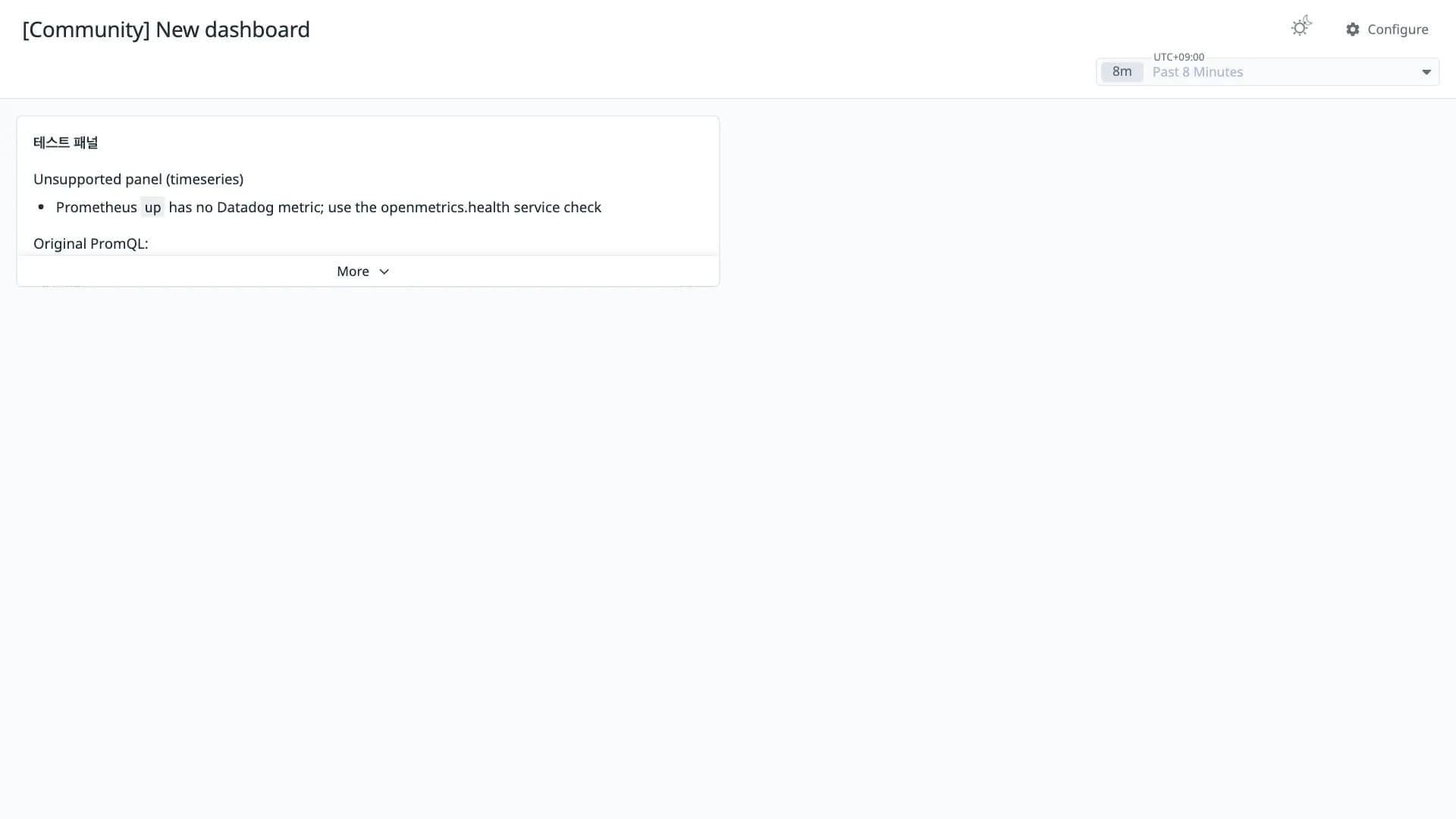Viewport: 1456px width, 819px height.
Task: Click the 8m time range badge
Action: [1122, 72]
